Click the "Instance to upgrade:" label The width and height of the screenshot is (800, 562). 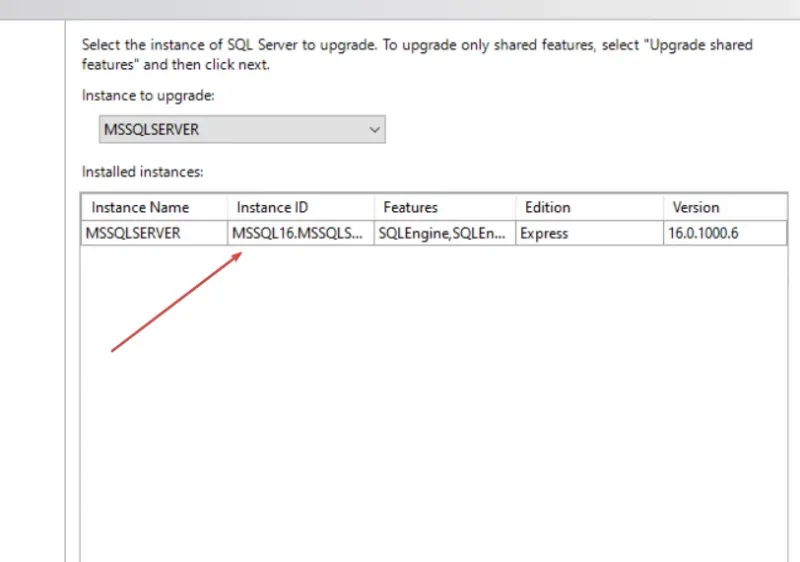147,95
